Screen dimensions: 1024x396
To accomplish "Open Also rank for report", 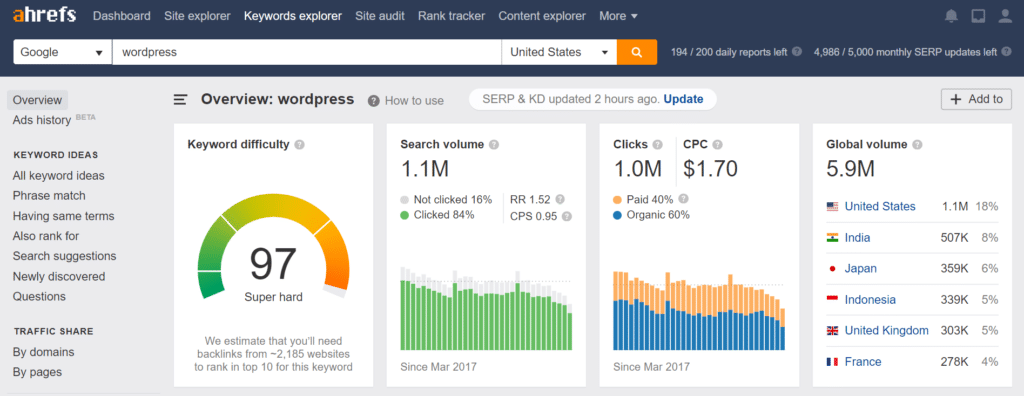I will click(46, 236).
